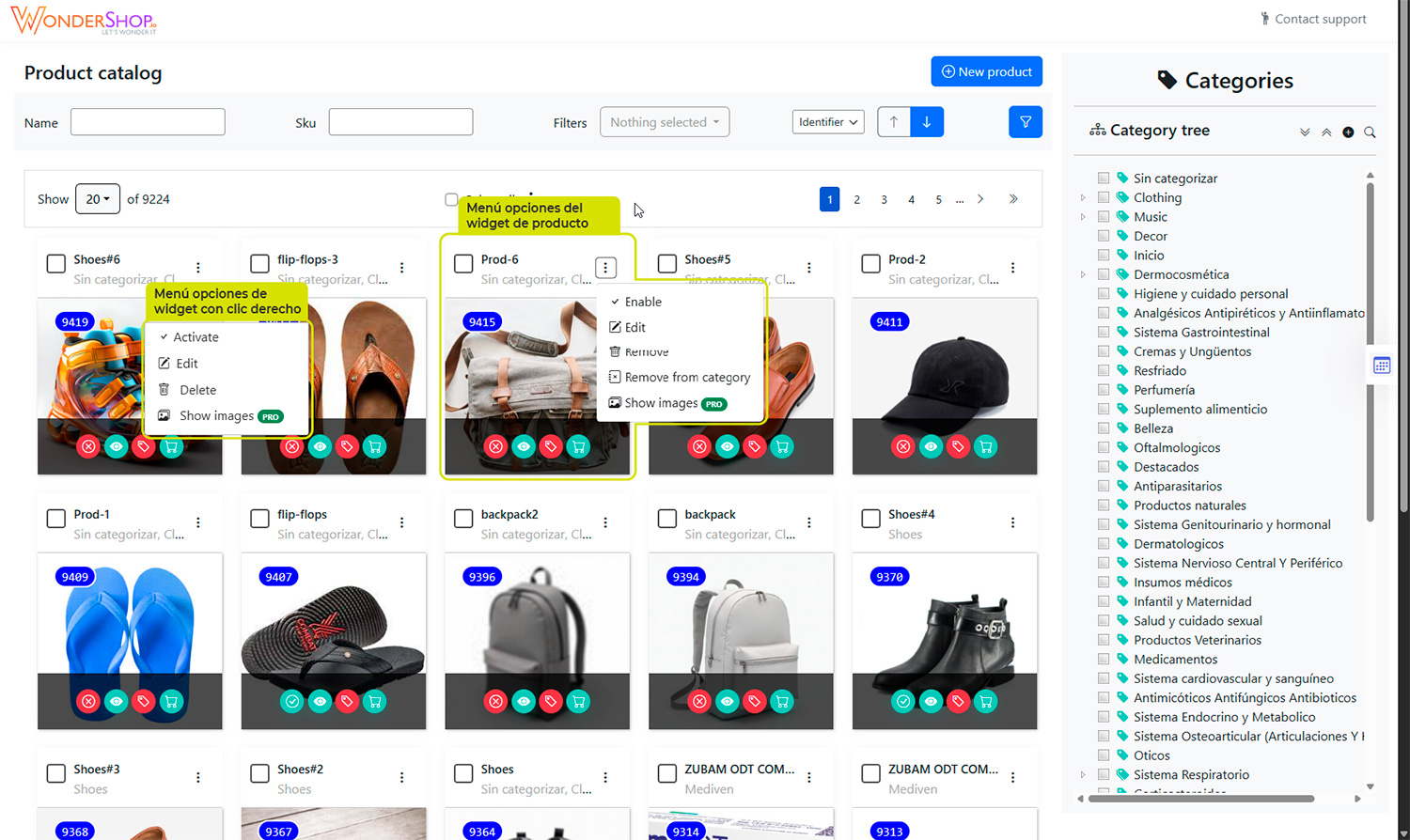
Task: Create a product with New product button
Action: pos(987,71)
